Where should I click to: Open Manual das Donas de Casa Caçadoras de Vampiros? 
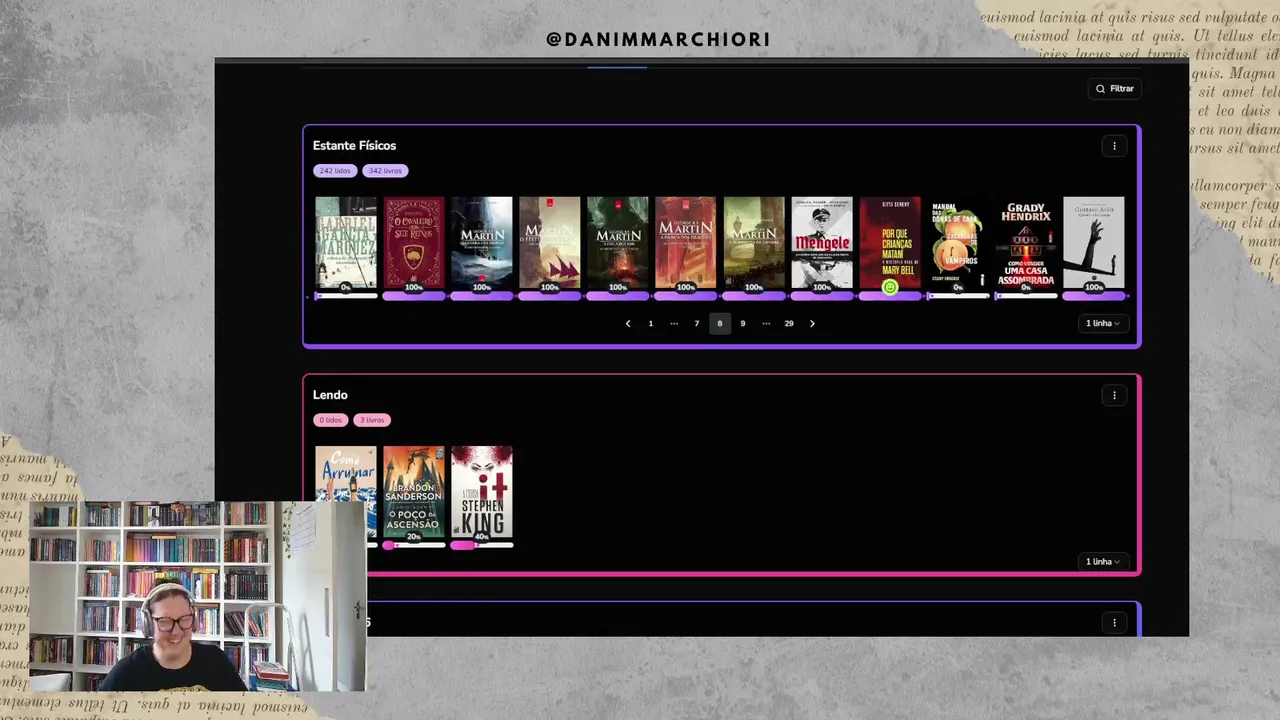pos(958,243)
